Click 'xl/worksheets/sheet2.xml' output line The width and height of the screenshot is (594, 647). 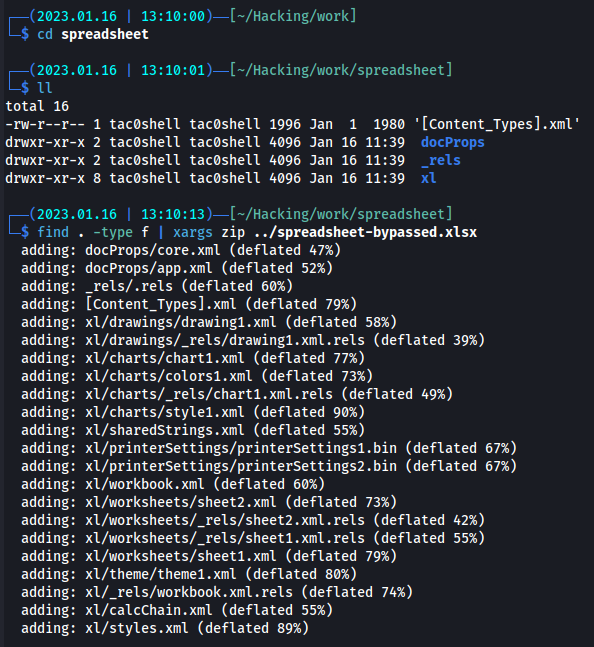pyautogui.click(x=209, y=502)
